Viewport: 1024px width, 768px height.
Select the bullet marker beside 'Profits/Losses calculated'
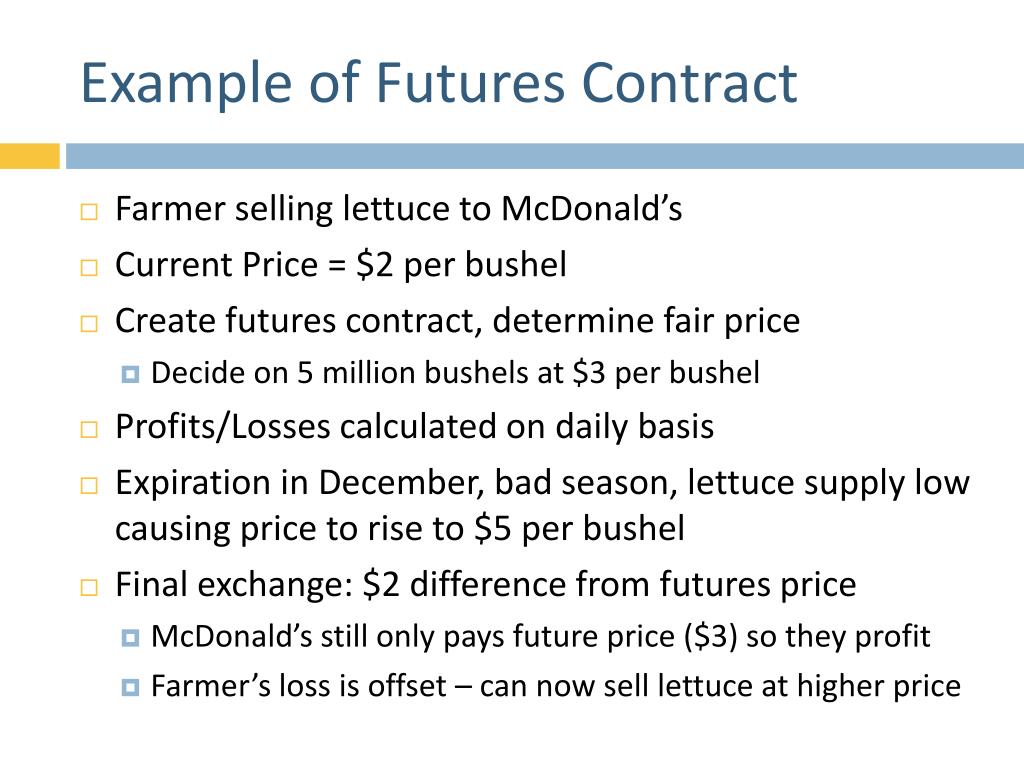(x=89, y=430)
